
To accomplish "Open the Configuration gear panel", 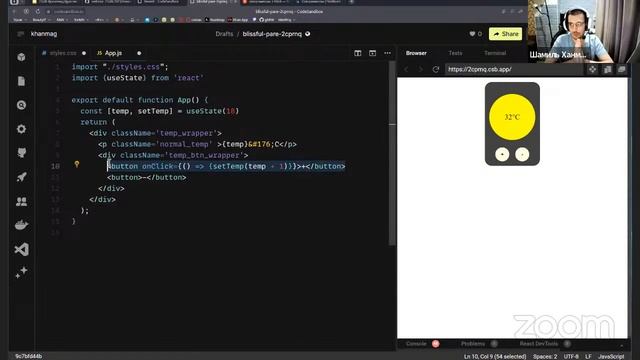I will pyautogui.click(x=22, y=129).
